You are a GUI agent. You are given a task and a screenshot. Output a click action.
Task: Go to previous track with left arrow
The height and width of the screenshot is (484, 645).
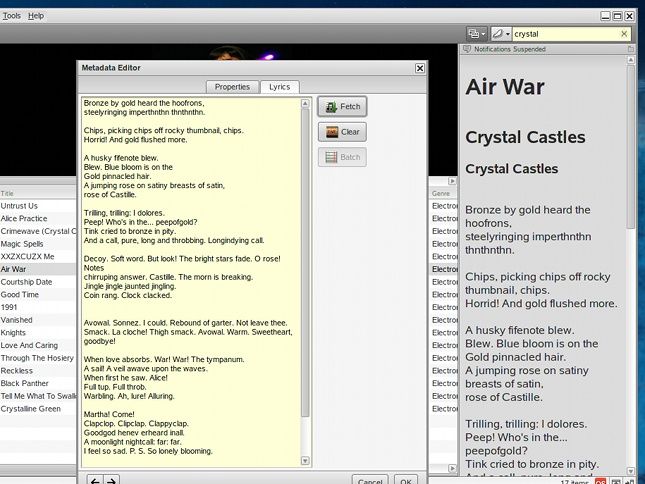[95, 480]
